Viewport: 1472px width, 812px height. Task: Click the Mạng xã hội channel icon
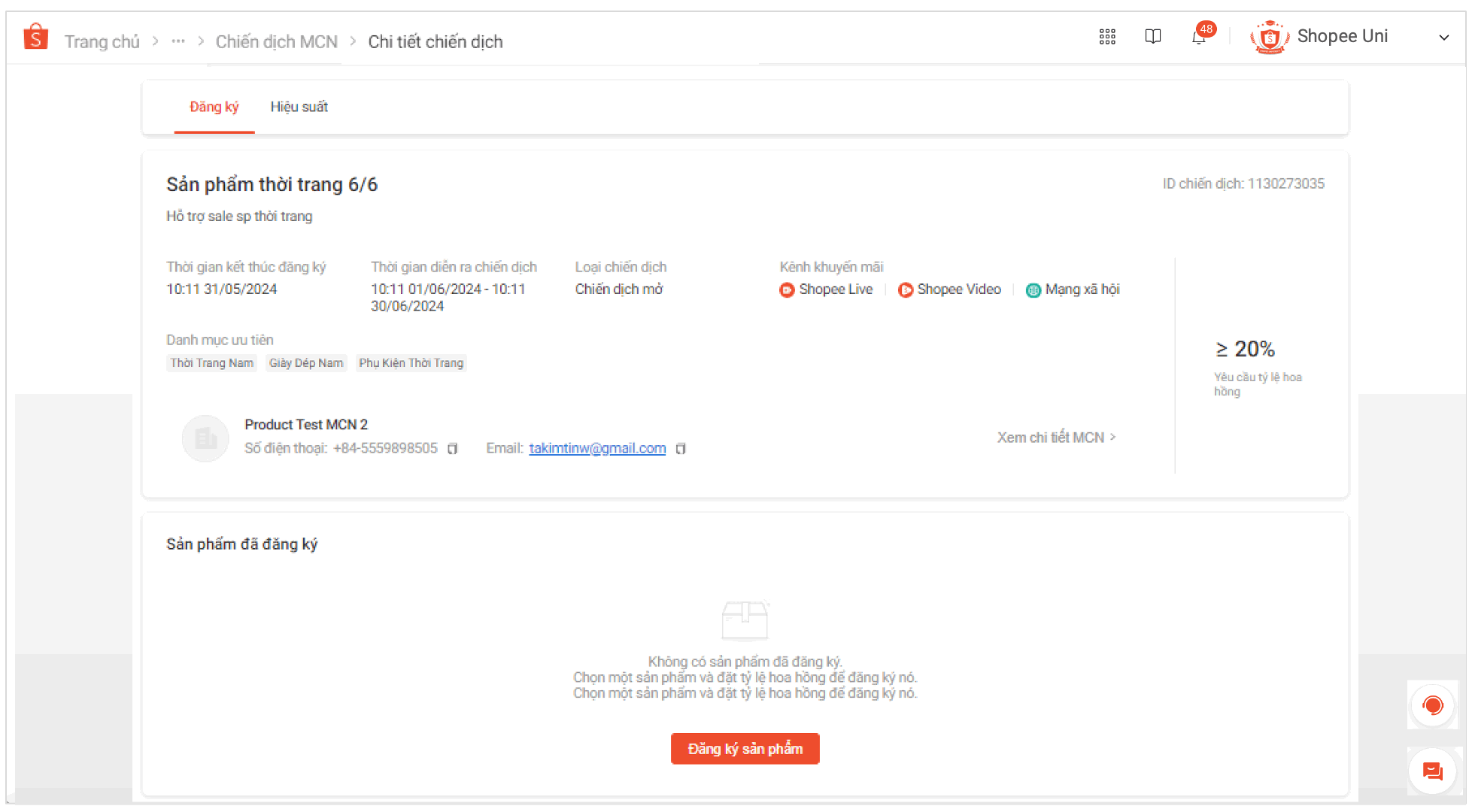1033,289
